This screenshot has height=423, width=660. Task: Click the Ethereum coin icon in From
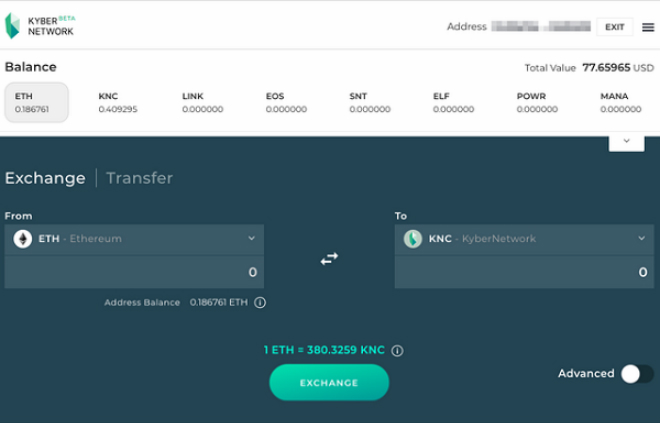pos(23,239)
